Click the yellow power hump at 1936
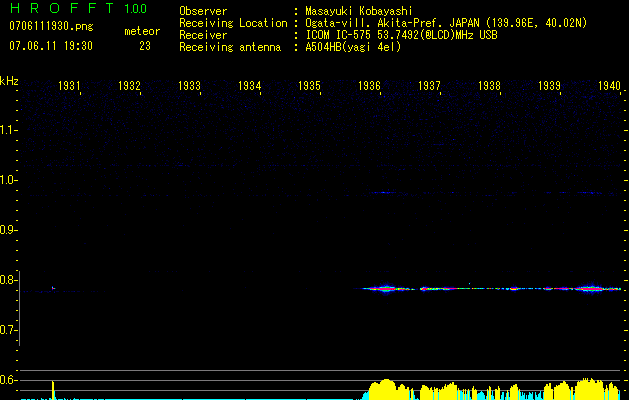This screenshot has height=400, width=629. tap(386, 389)
